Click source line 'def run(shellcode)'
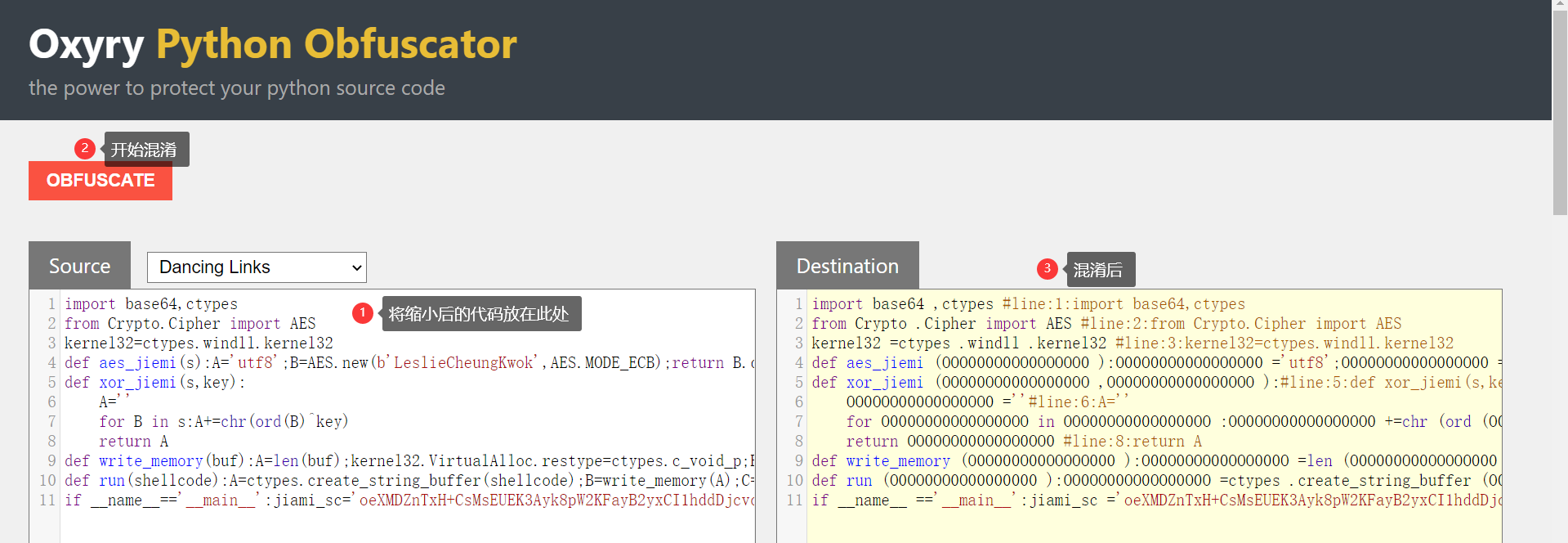 tap(409, 481)
